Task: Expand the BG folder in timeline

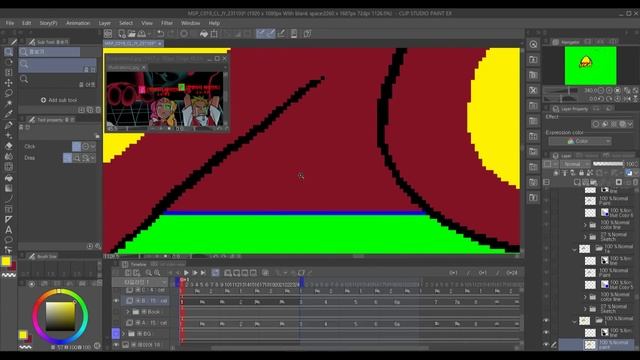Action: click(x=124, y=334)
